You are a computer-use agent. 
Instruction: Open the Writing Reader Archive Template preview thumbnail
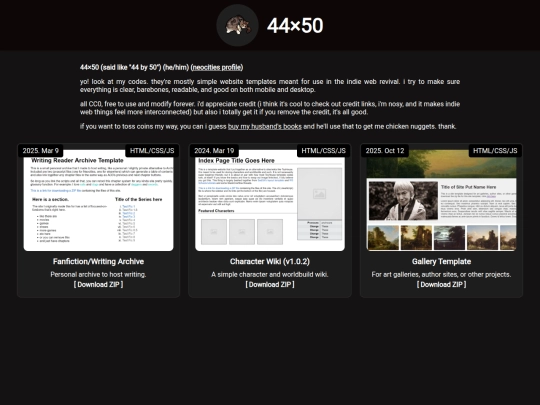98,200
